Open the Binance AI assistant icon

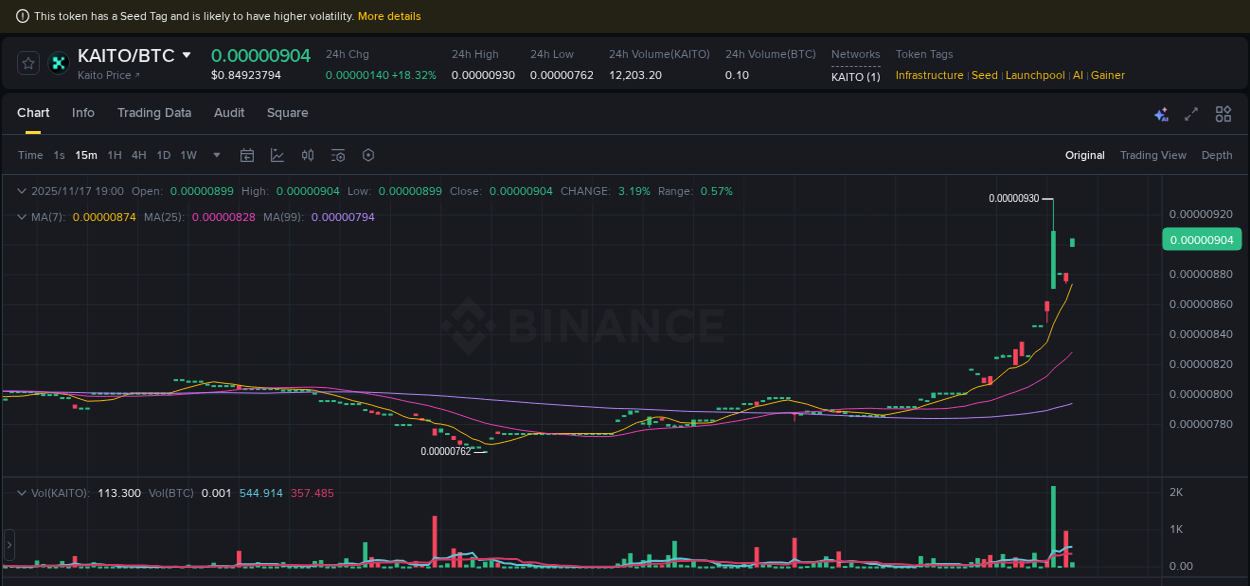pos(1161,115)
